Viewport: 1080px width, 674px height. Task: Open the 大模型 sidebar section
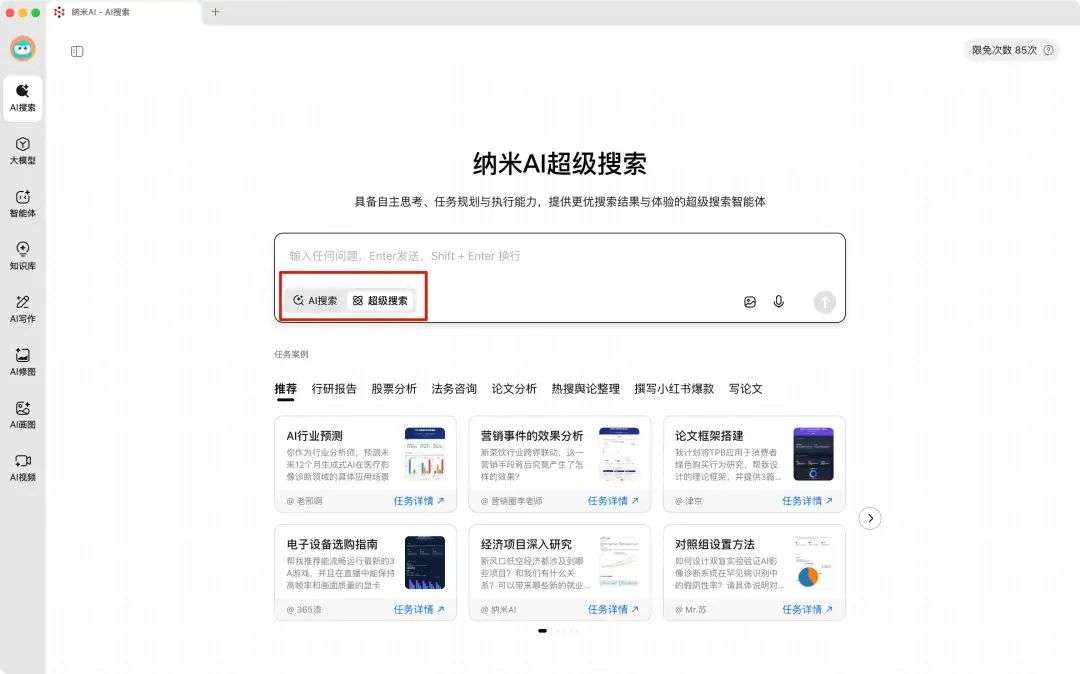click(23, 151)
